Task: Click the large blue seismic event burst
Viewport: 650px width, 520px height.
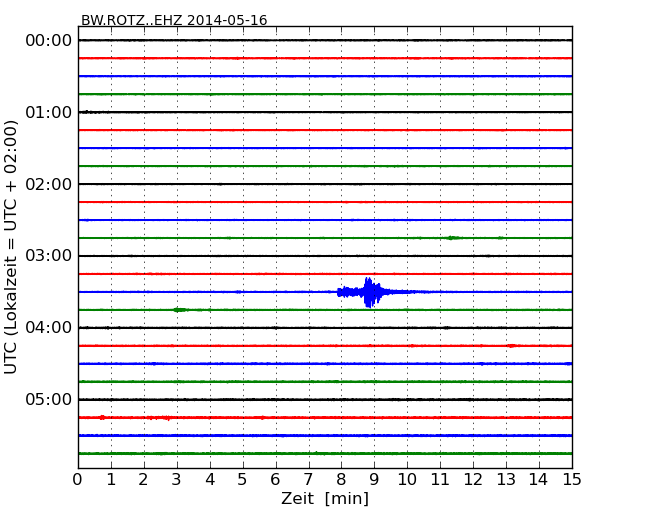Action: click(x=369, y=292)
